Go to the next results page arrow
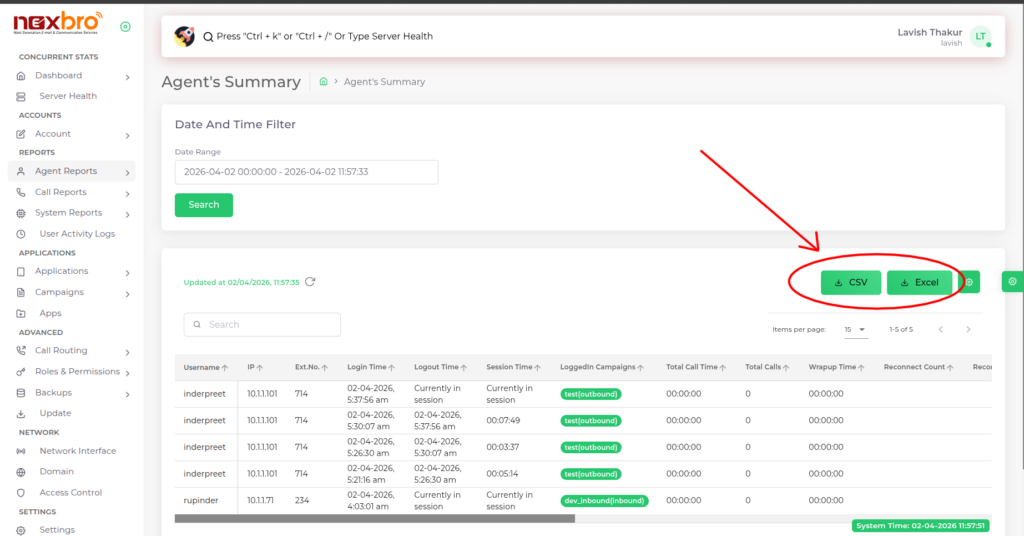 pyautogui.click(x=968, y=329)
